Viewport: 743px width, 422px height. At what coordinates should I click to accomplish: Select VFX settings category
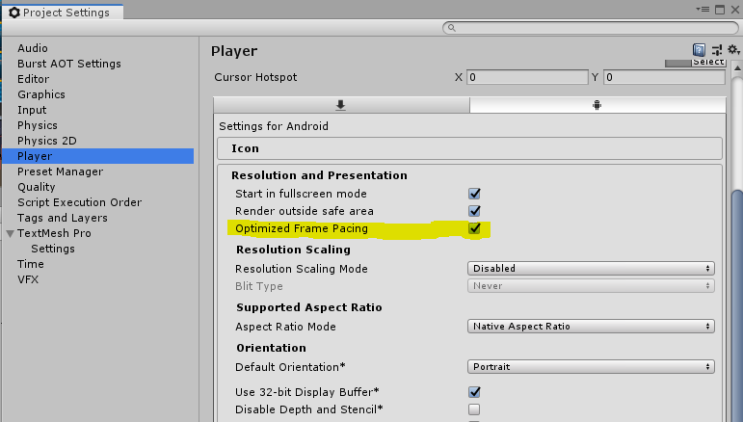27,279
